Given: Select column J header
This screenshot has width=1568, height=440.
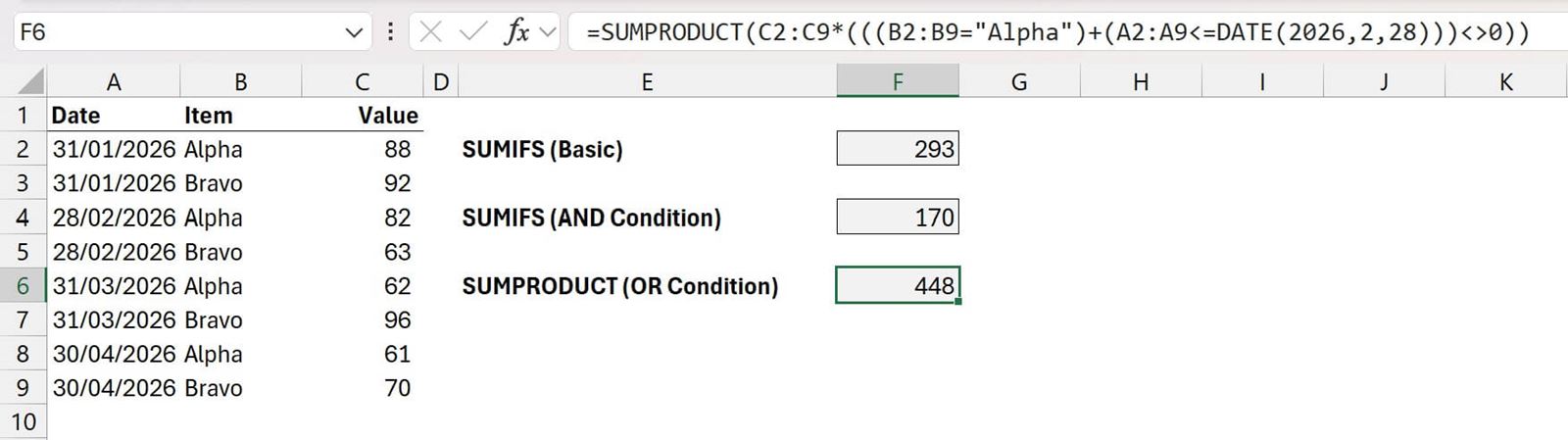Looking at the screenshot, I should click(1384, 82).
